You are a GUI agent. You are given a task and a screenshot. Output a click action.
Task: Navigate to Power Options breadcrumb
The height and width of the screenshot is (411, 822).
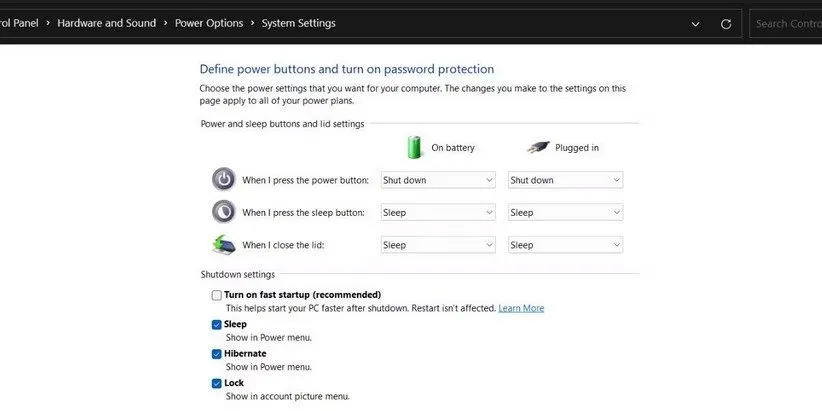pyautogui.click(x=208, y=23)
